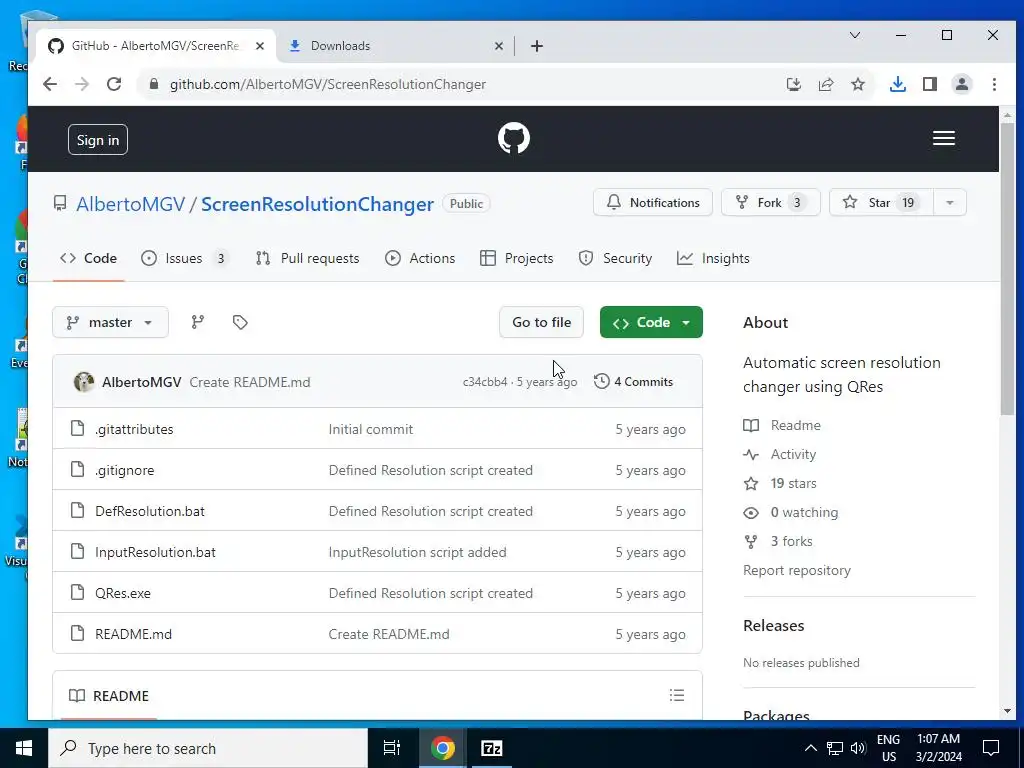The height and width of the screenshot is (768, 1024).
Task: Click the Chrome icon on the taskbar
Action: 442,748
